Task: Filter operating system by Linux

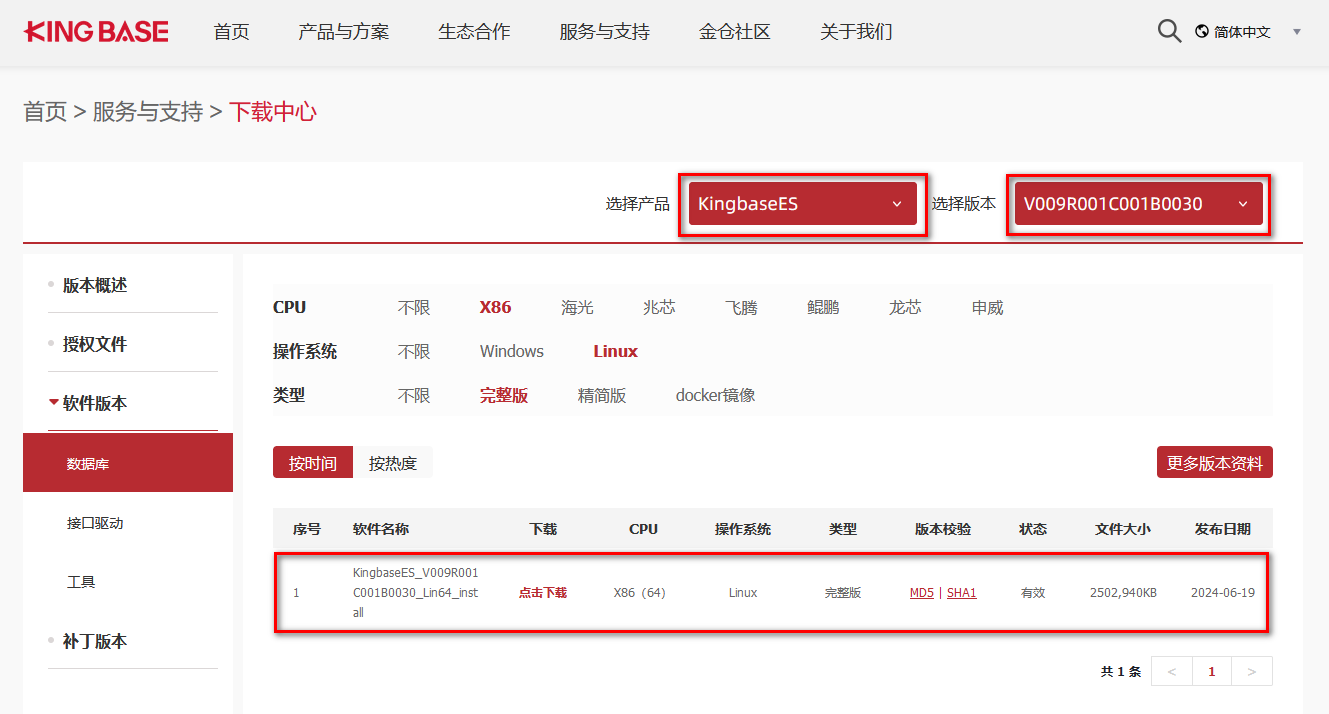Action: tap(615, 351)
